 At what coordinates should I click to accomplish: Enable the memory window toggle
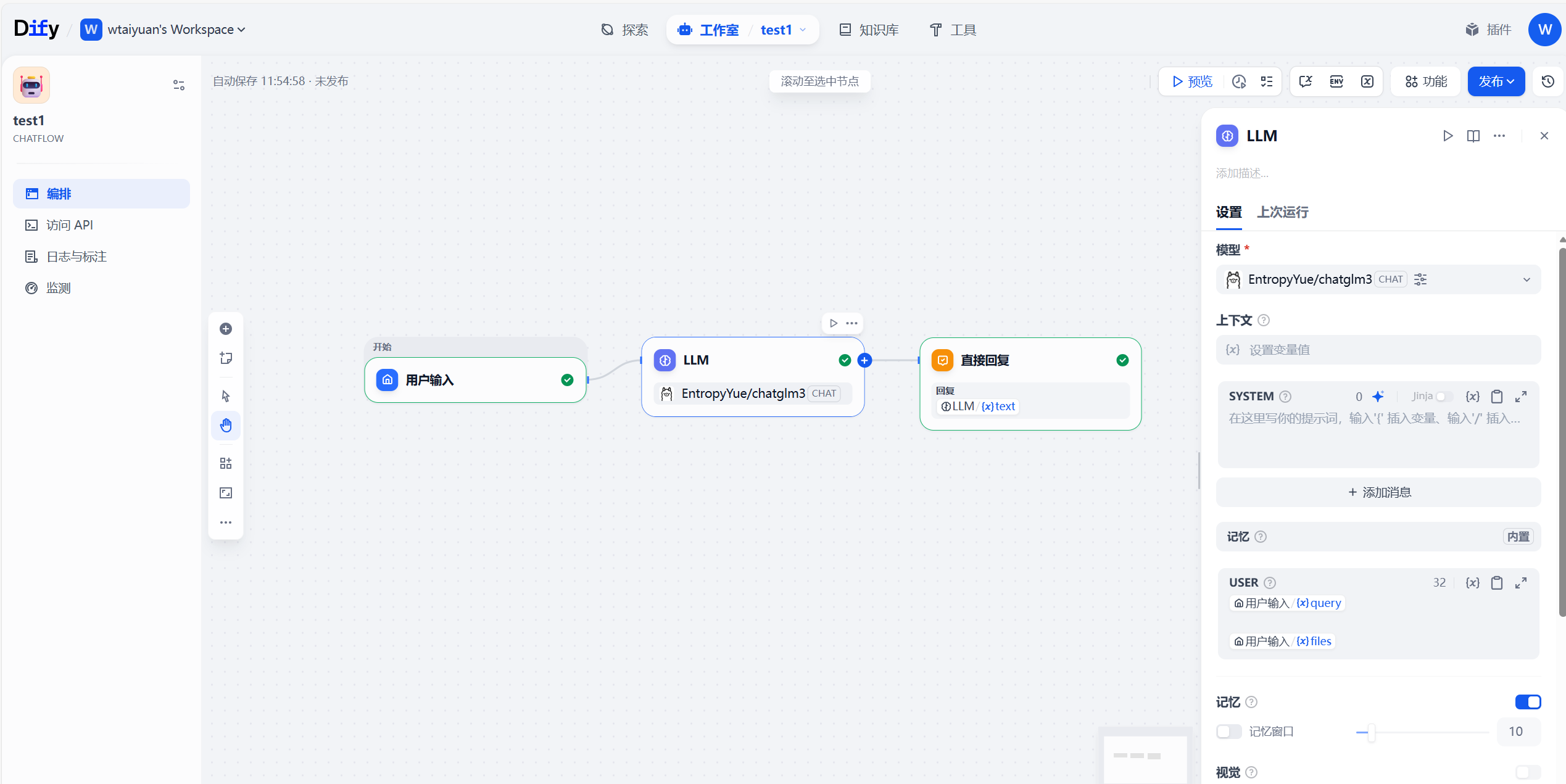(x=1228, y=732)
